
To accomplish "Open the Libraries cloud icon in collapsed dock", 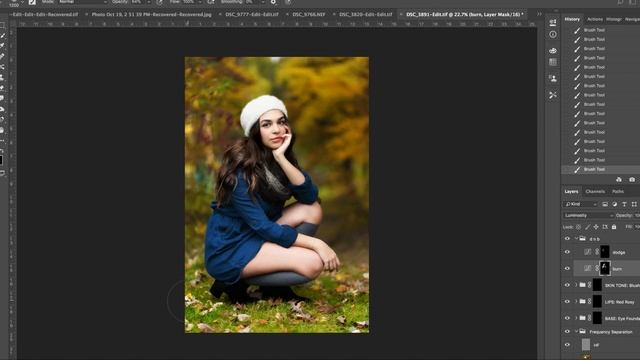I will [x=553, y=51].
